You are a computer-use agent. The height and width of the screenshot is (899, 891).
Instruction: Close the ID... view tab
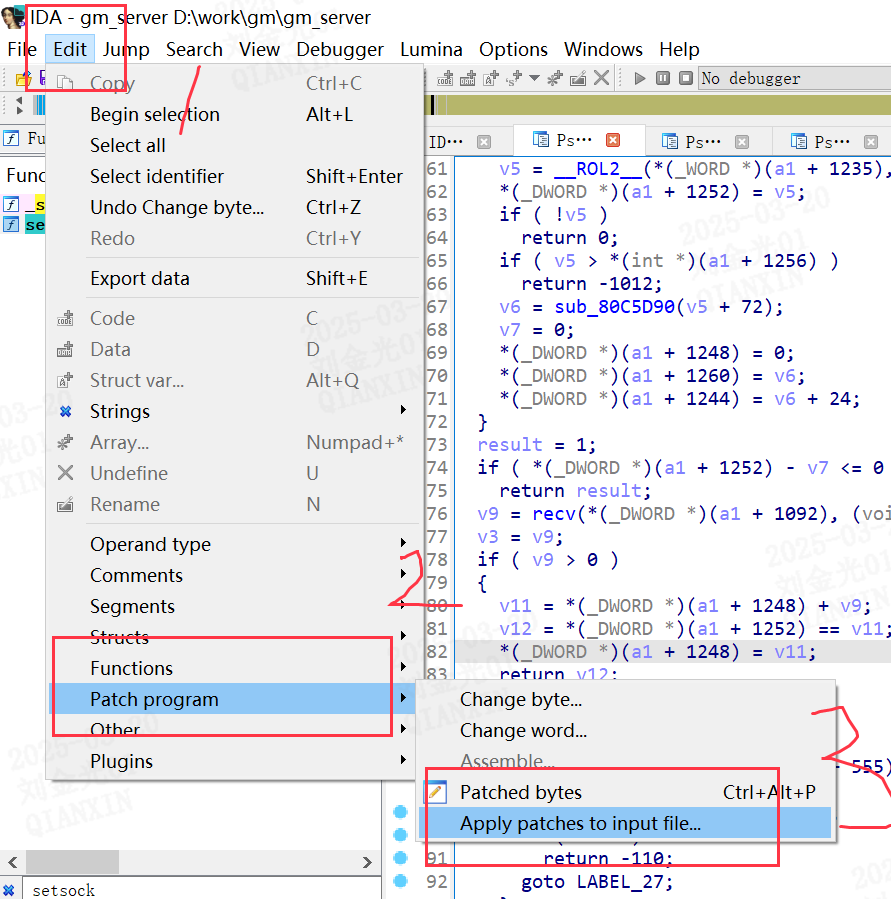(484, 142)
